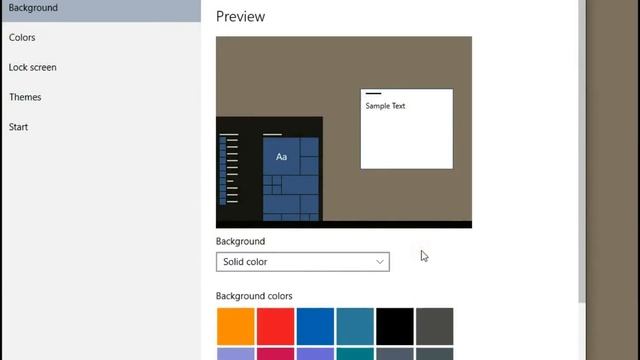Click the Preview heading text
The height and width of the screenshot is (360, 640).
coord(240,17)
